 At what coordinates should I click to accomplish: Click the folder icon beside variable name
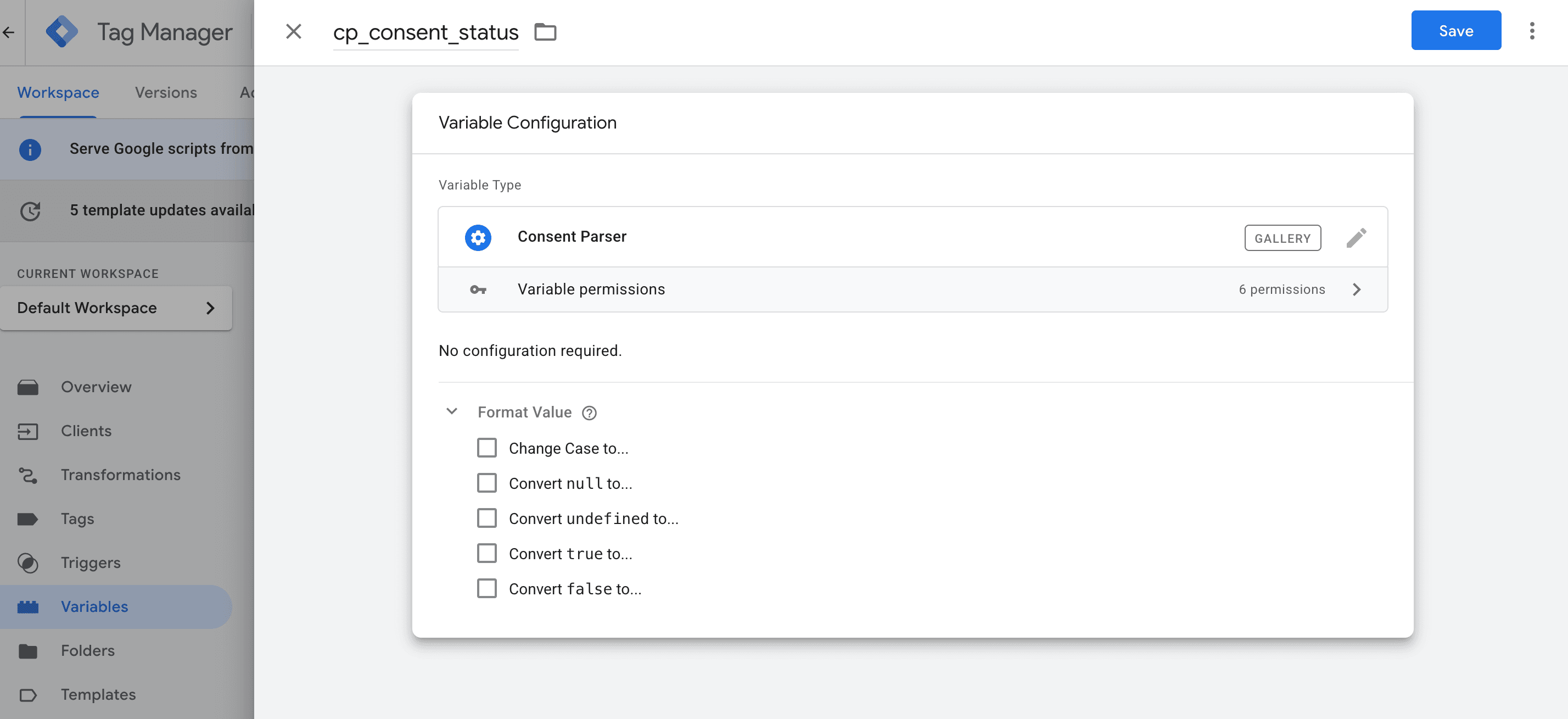[x=545, y=32]
